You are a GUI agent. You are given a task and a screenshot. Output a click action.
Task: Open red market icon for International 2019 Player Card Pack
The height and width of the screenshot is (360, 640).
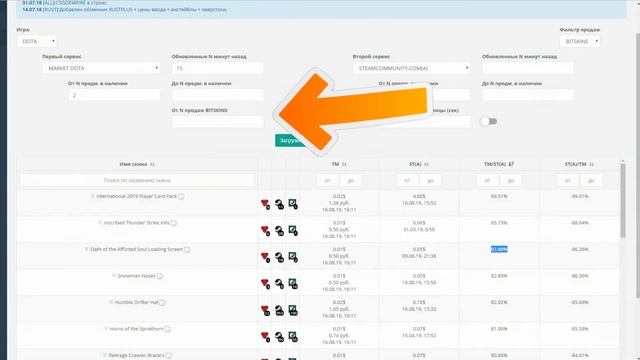pos(265,204)
